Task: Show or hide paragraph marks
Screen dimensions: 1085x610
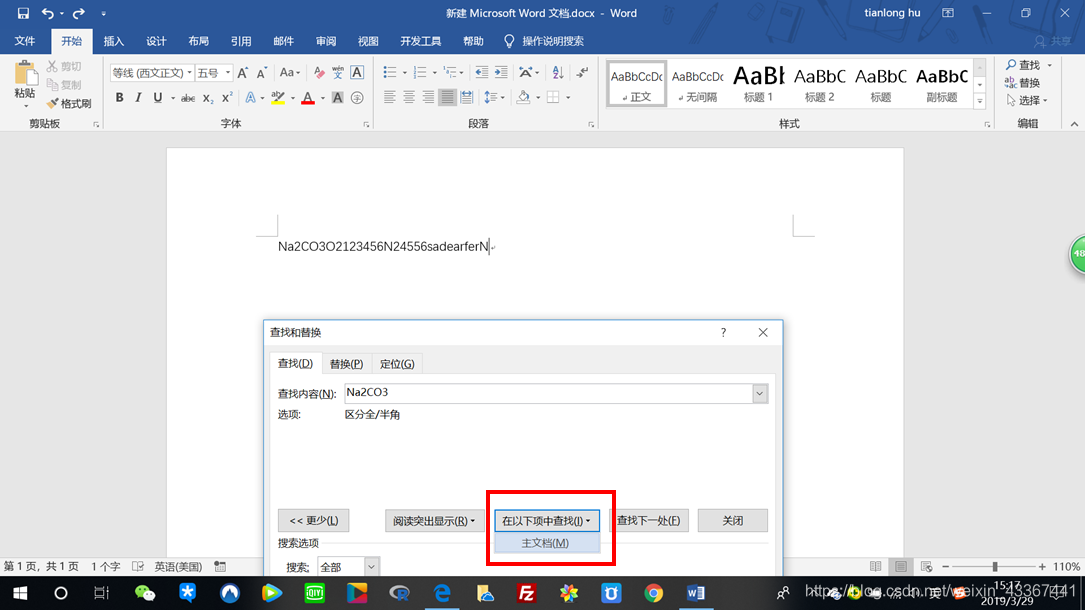Action: click(x=582, y=73)
